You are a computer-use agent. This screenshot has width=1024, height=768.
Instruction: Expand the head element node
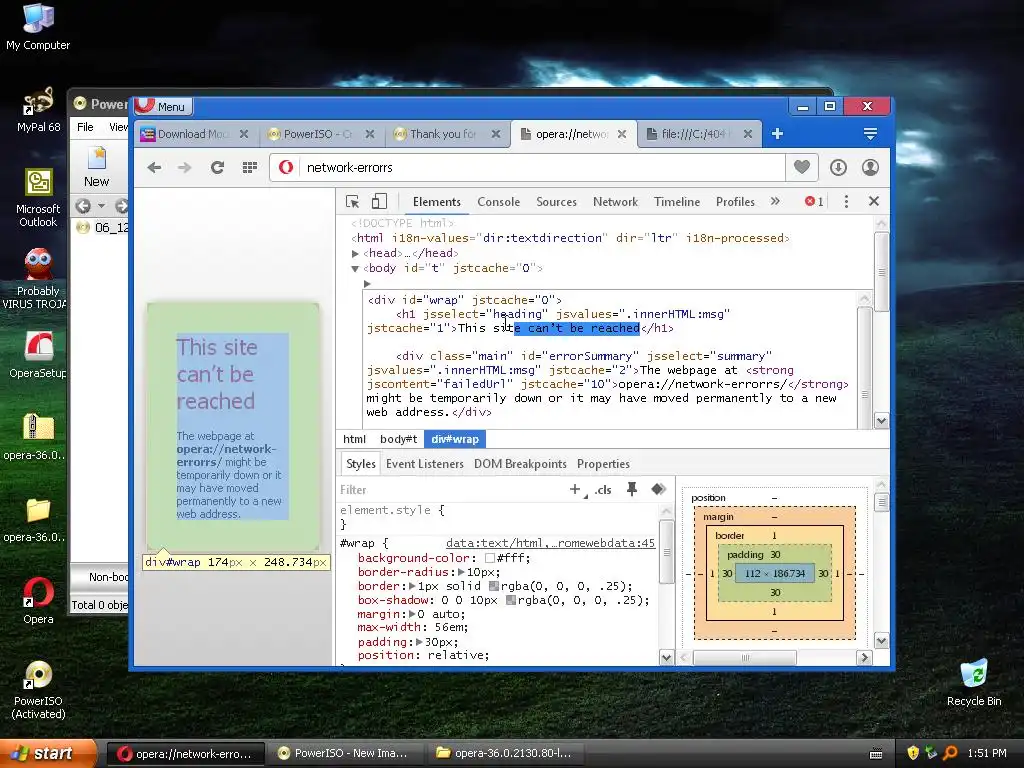tap(355, 253)
